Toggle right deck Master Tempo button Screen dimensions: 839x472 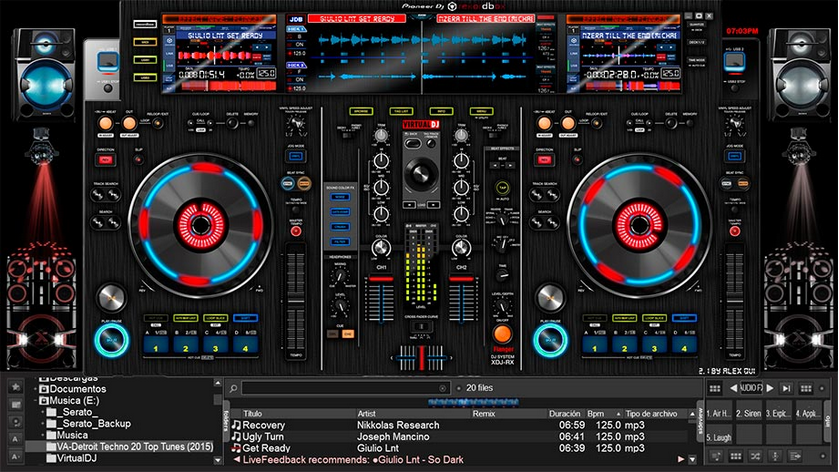click(735, 231)
